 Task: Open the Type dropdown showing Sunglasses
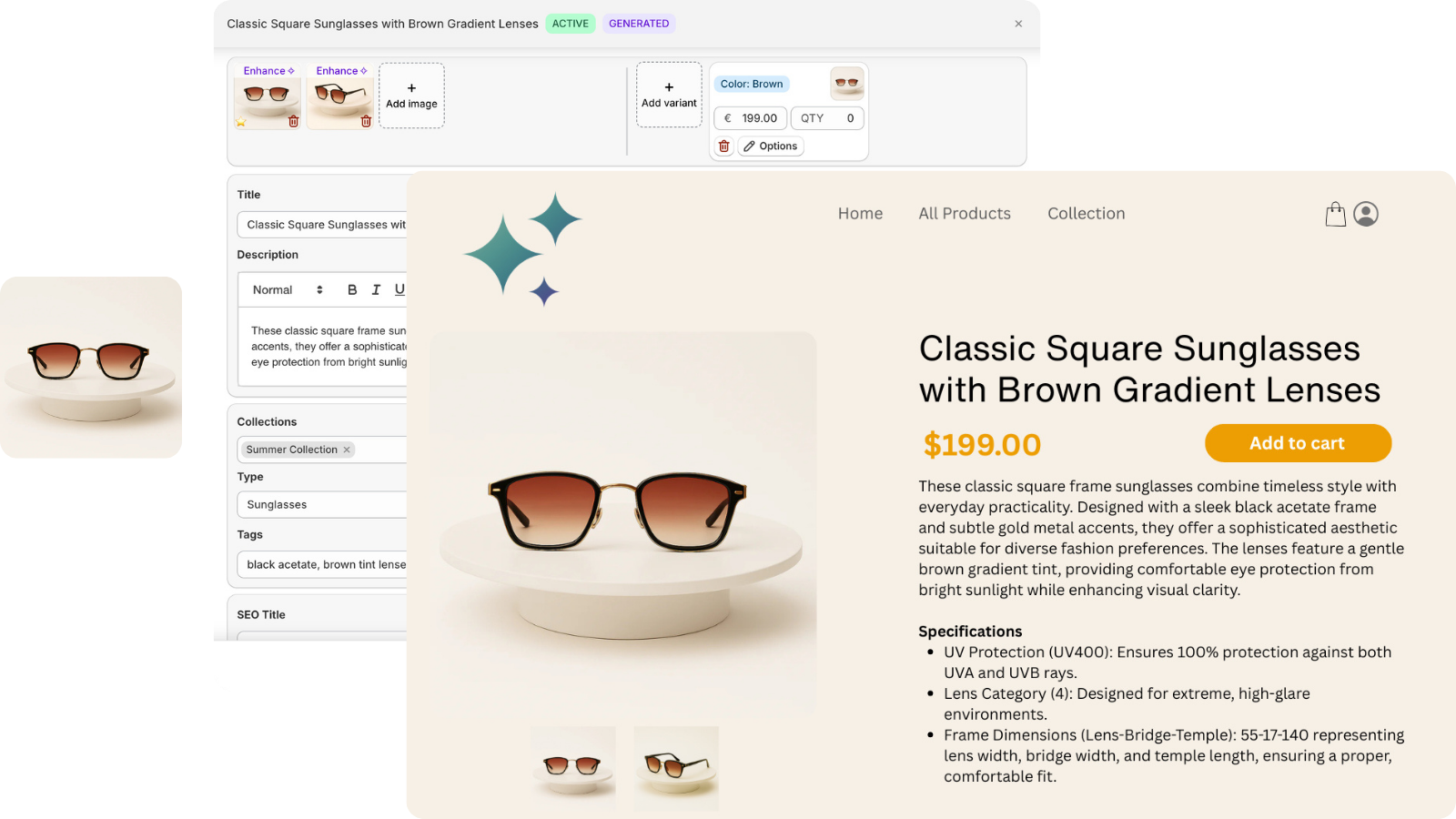click(x=321, y=504)
